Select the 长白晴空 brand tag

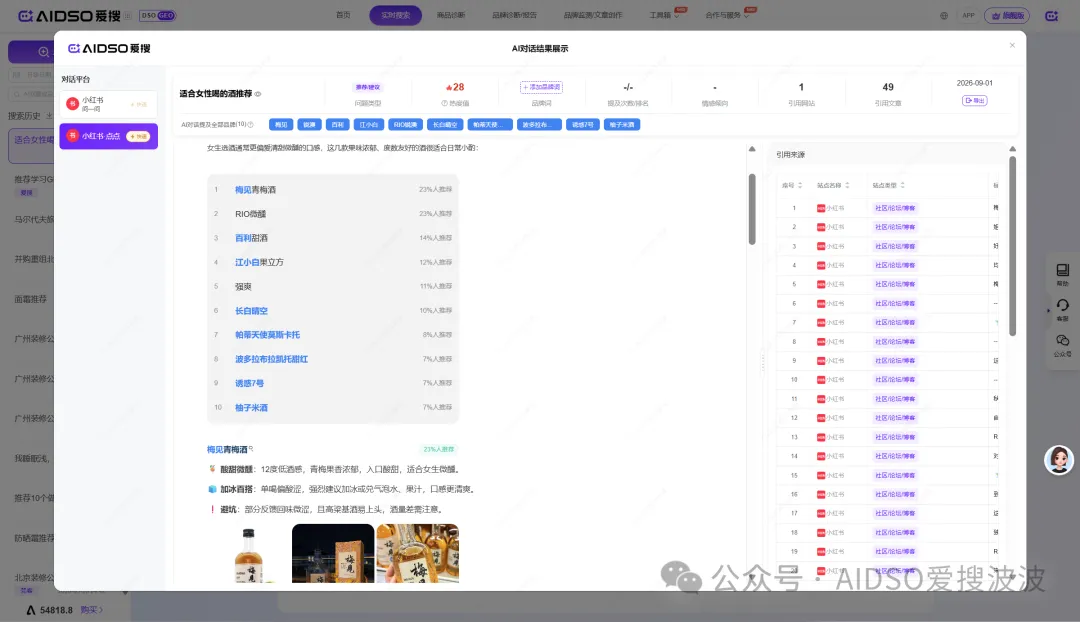click(445, 125)
